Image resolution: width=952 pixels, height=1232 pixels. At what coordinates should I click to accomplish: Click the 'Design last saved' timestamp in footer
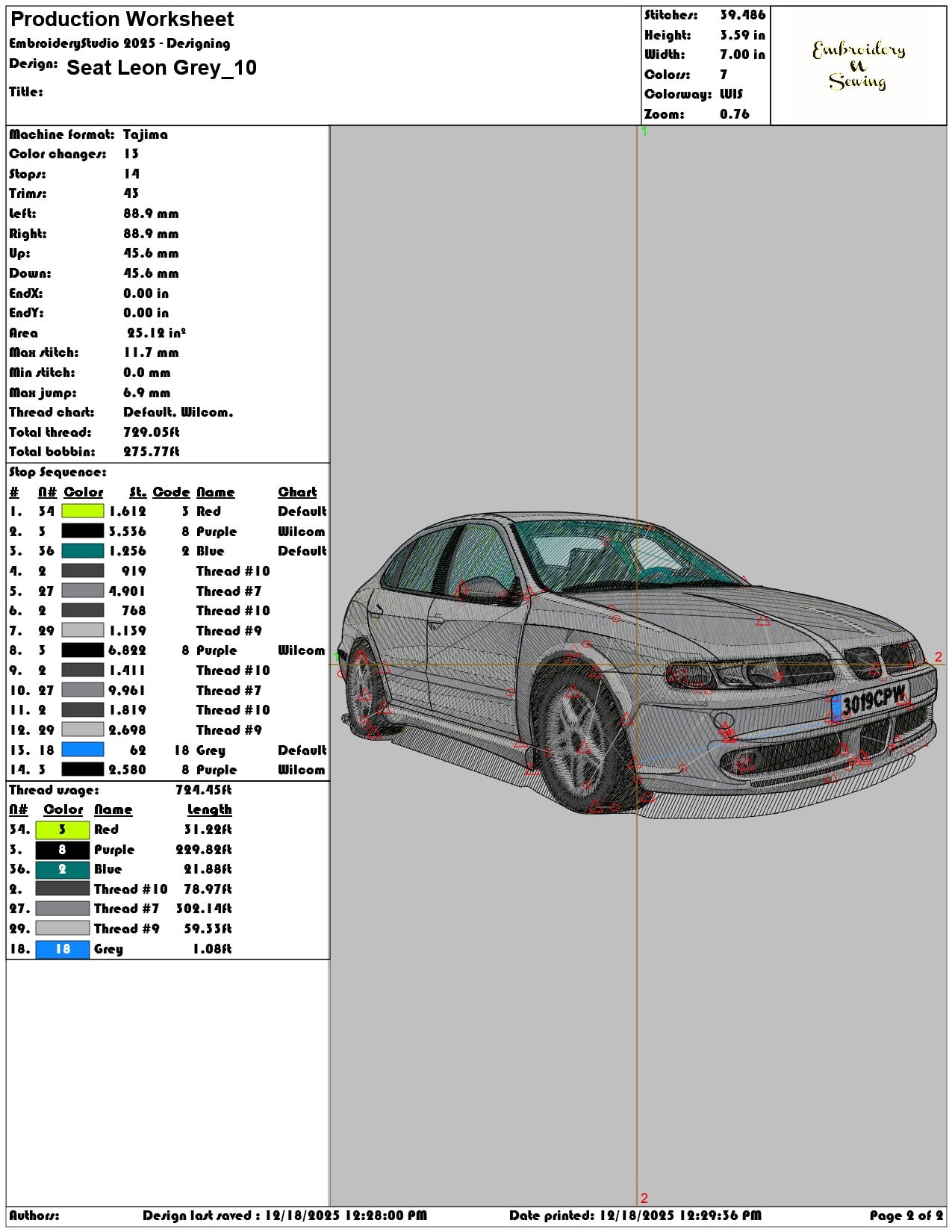coord(284,1216)
